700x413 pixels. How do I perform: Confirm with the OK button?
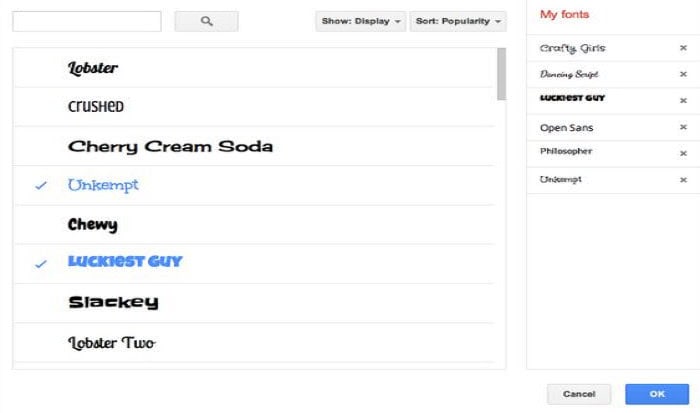point(657,394)
